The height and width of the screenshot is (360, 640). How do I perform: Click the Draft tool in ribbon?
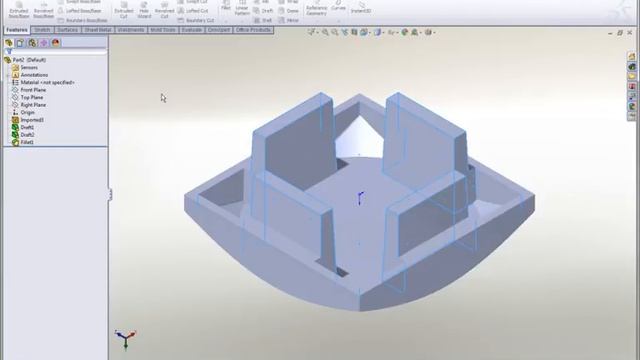point(263,11)
